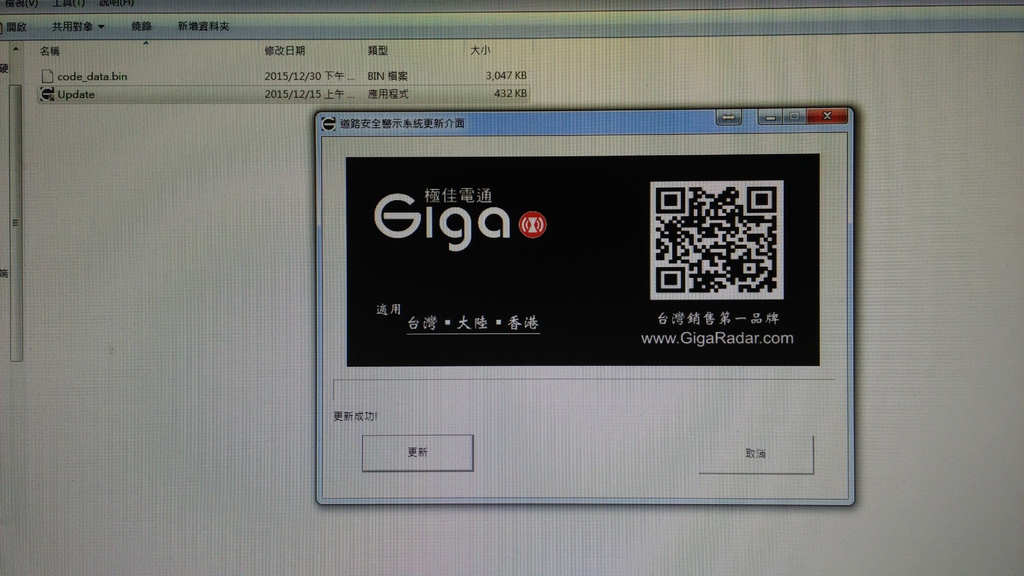1024x576 pixels.
Task: Click the 取消 cancel button
Action: click(x=756, y=454)
